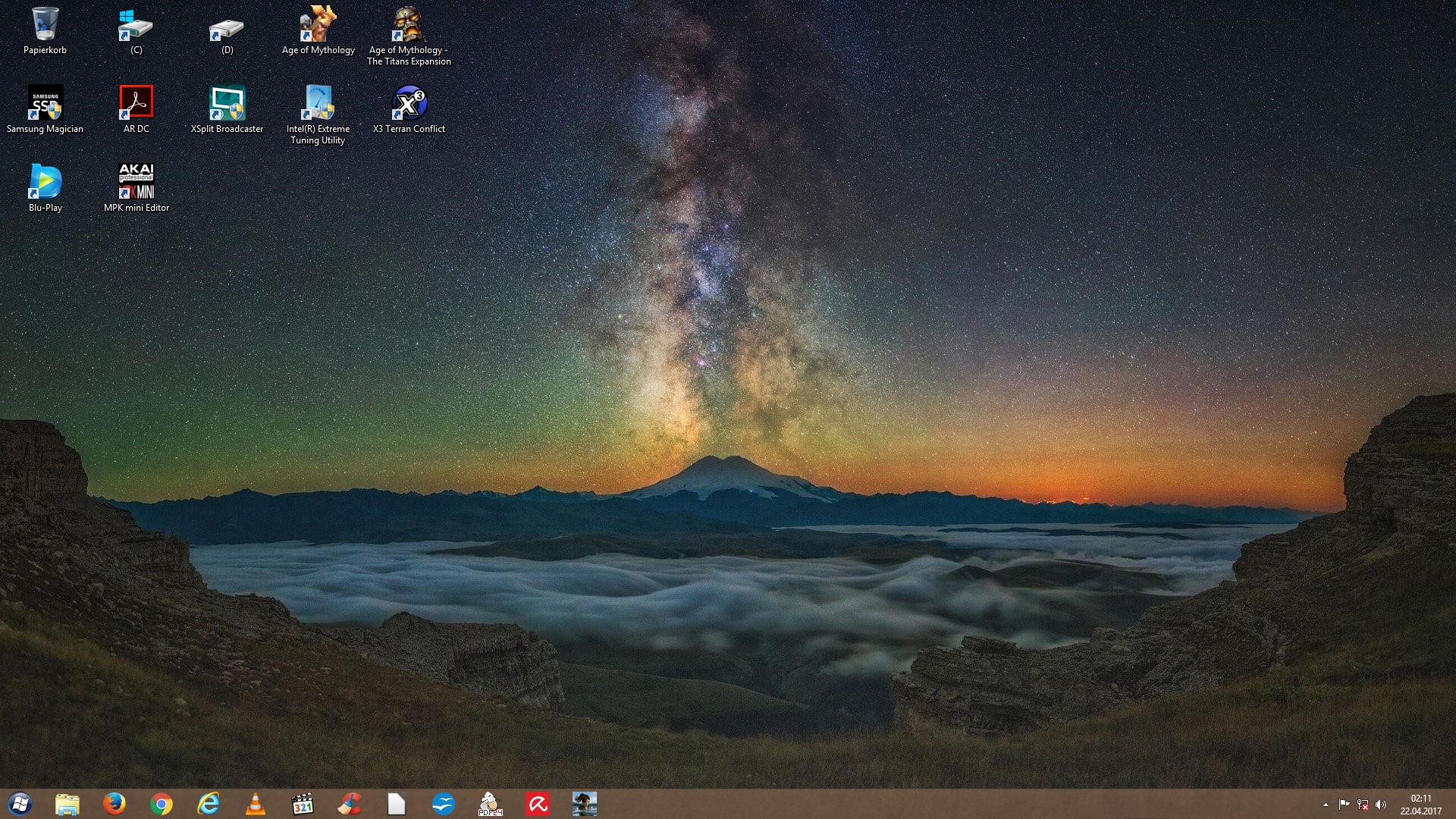Open the Papierkorb recycle bin icon
The height and width of the screenshot is (819, 1456).
45,25
